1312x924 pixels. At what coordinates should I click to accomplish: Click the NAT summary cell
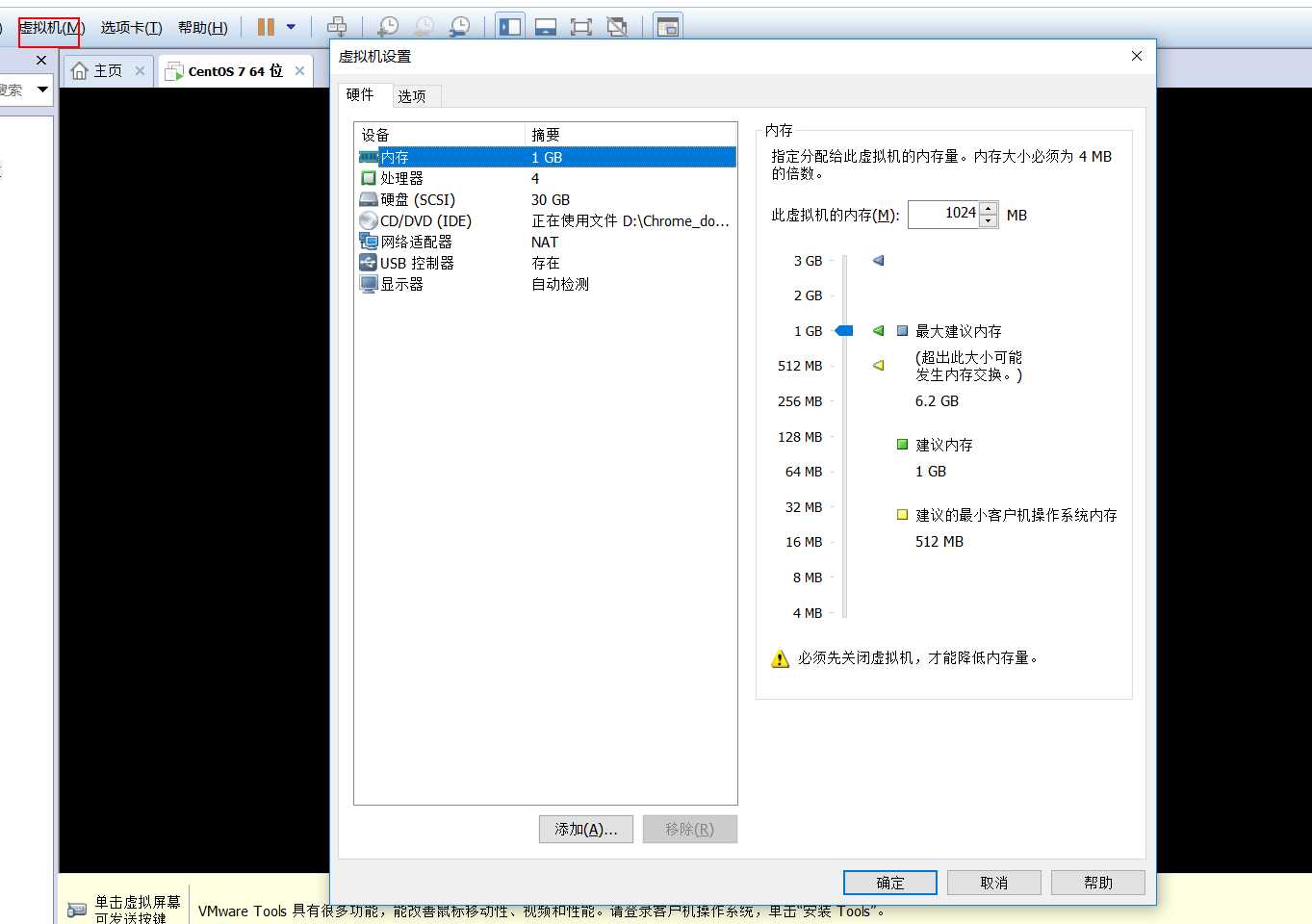545,243
